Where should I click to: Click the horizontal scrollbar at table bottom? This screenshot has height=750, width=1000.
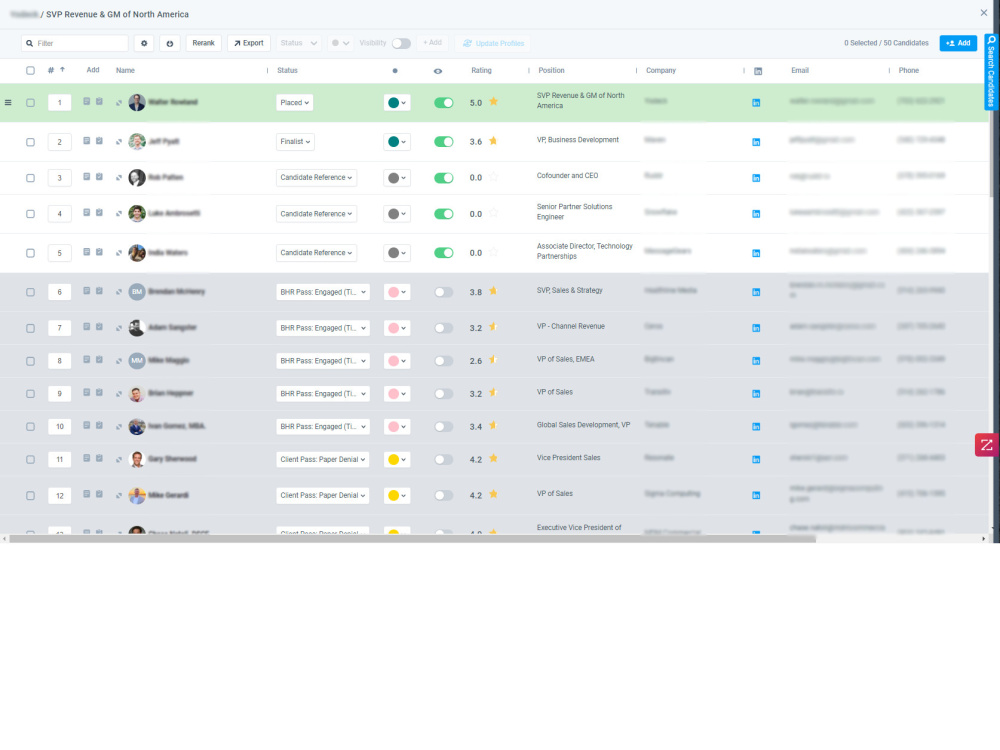pyautogui.click(x=413, y=539)
